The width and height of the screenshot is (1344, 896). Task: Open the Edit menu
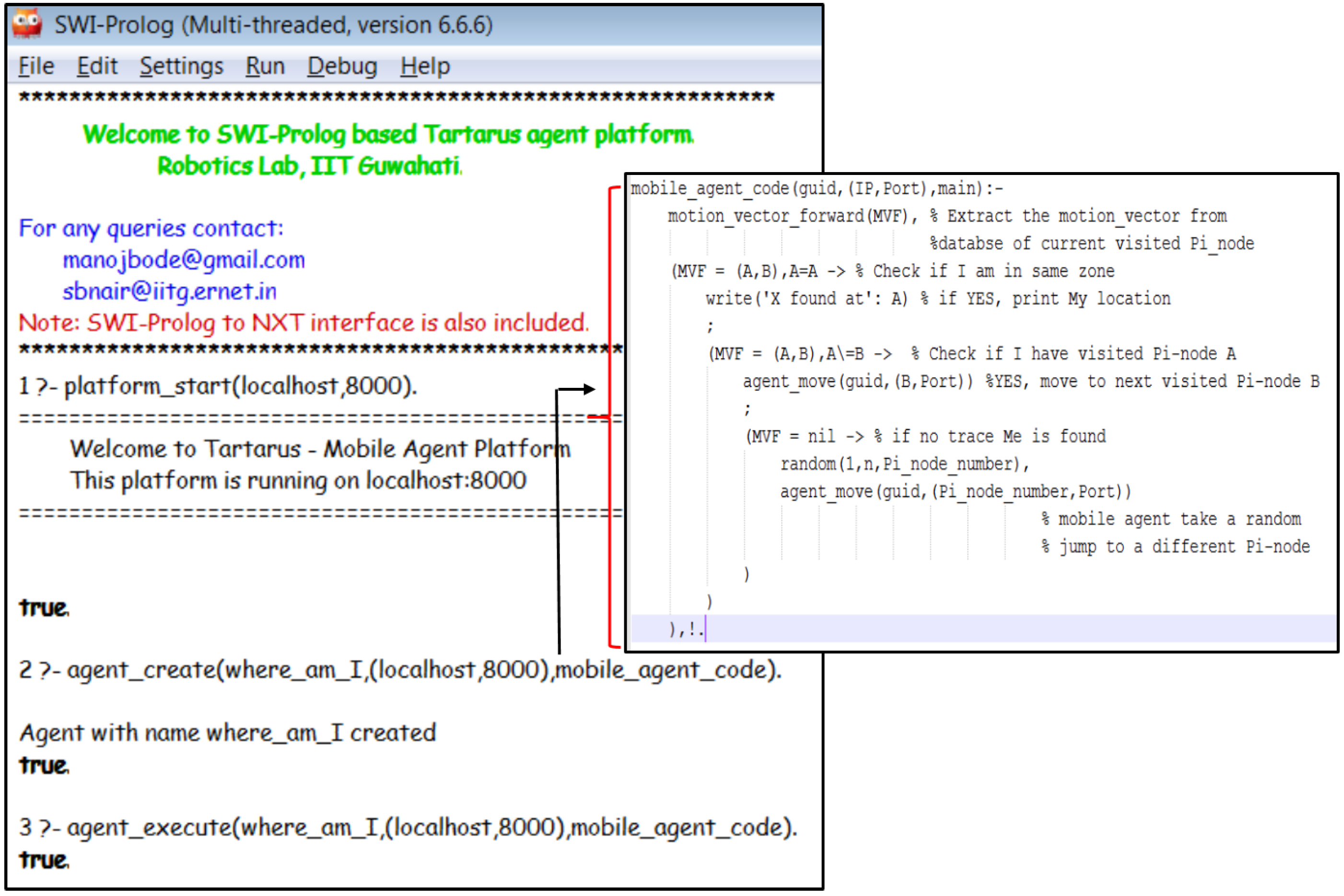(x=97, y=66)
